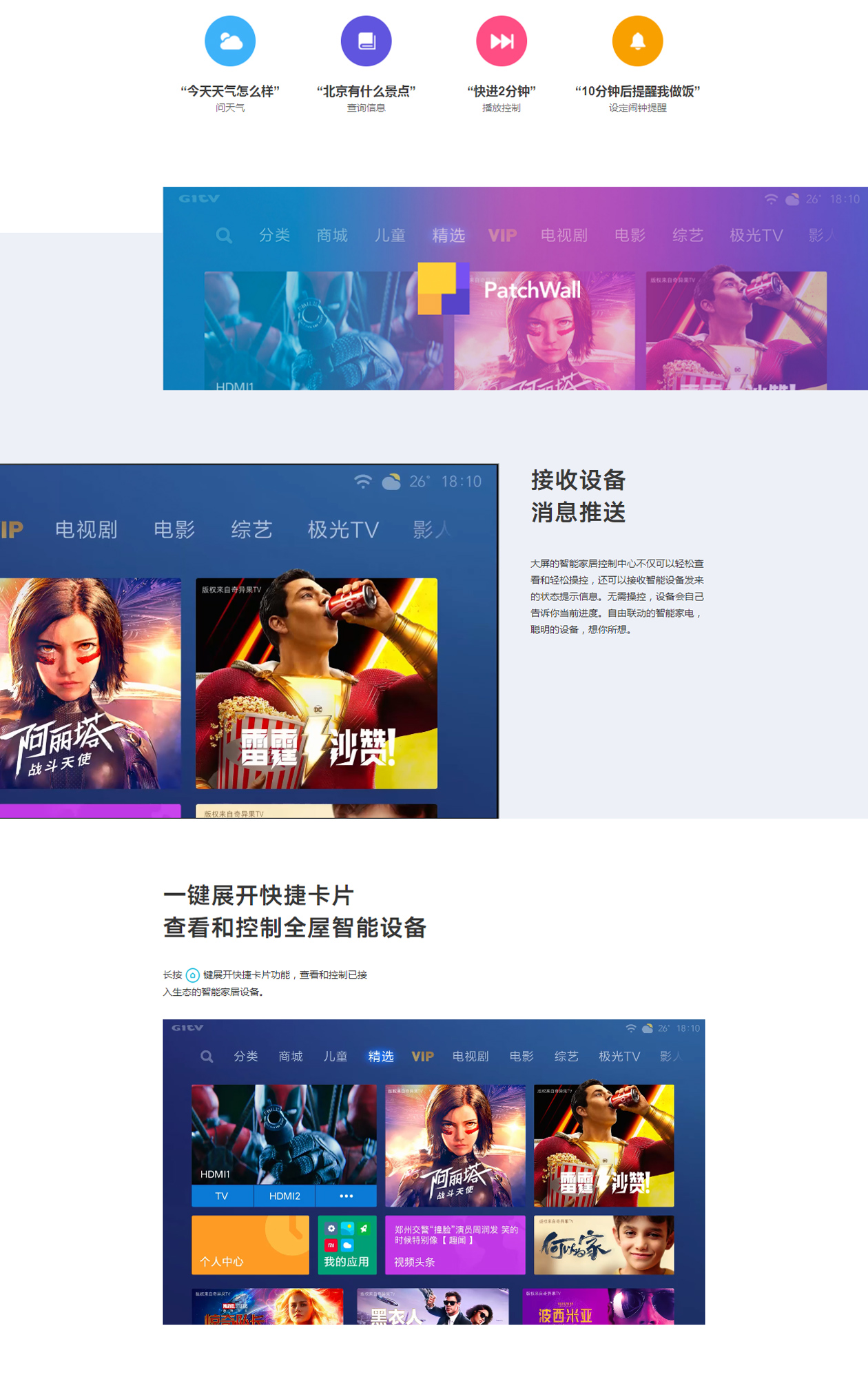This screenshot has width=868, height=1377.
Task: Open the 何以为家 movie tile
Action: coord(604,1245)
